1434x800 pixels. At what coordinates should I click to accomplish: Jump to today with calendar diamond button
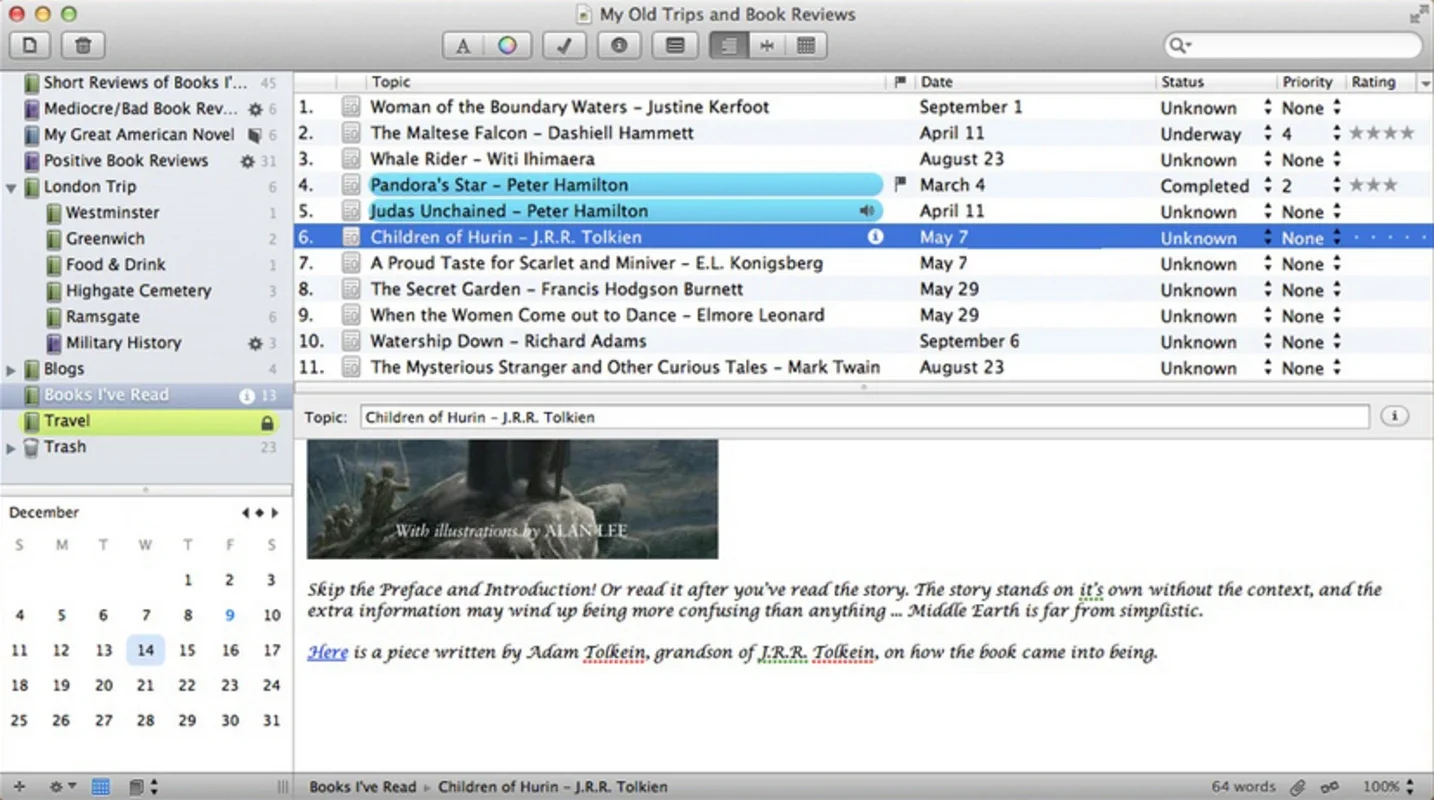[260, 513]
